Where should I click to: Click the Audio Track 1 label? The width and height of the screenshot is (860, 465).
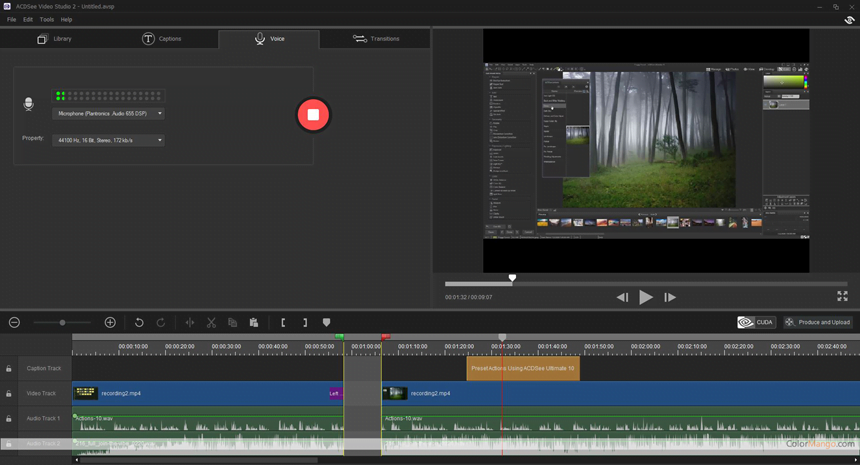click(x=43, y=418)
